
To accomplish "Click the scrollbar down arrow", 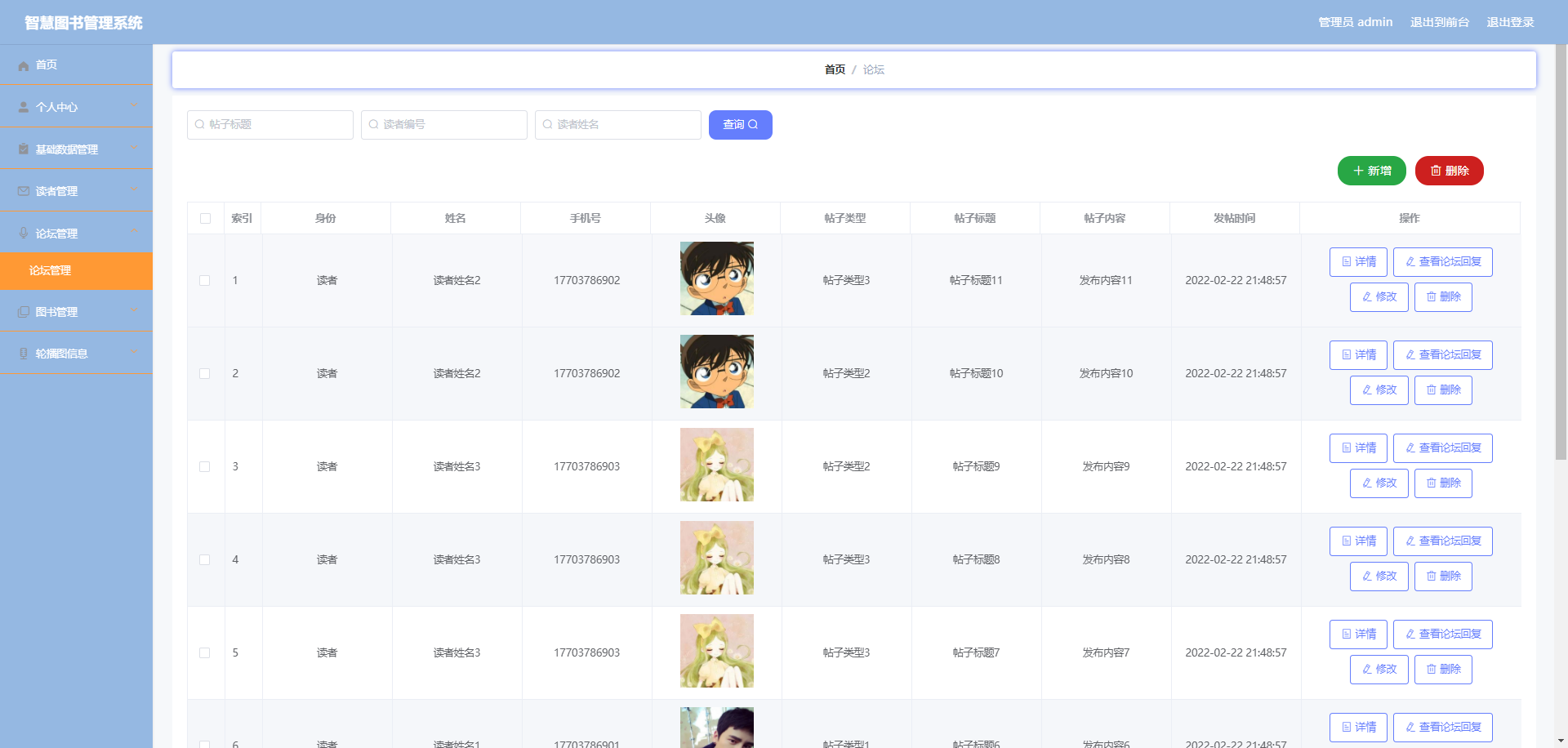I will [1561, 741].
